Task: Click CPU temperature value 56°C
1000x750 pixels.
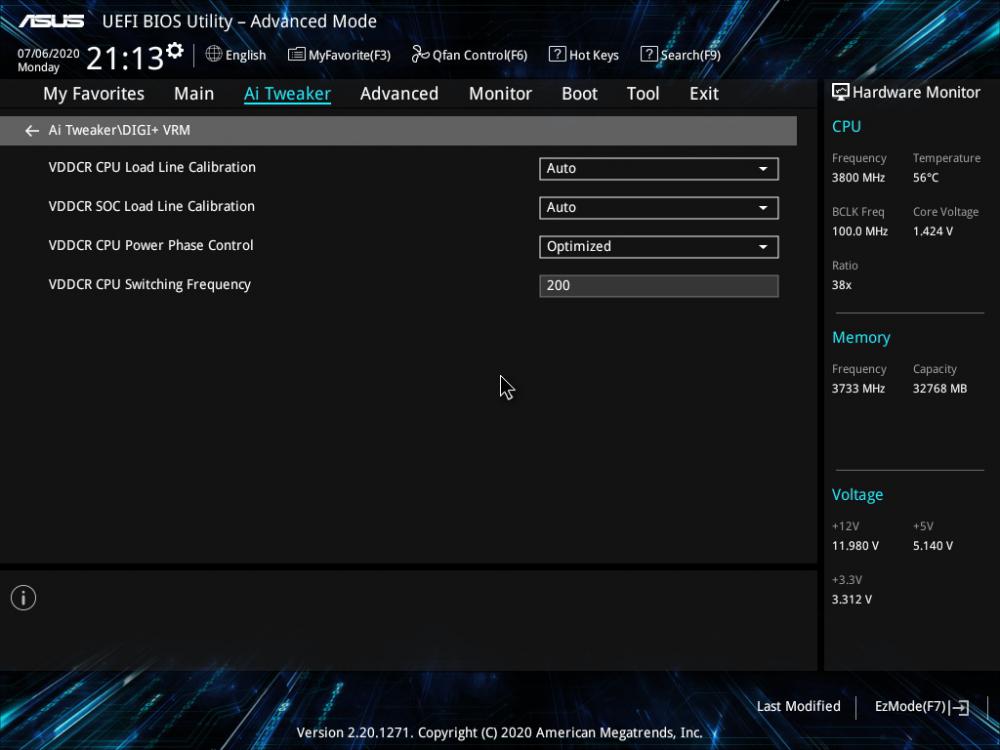Action: (925, 177)
